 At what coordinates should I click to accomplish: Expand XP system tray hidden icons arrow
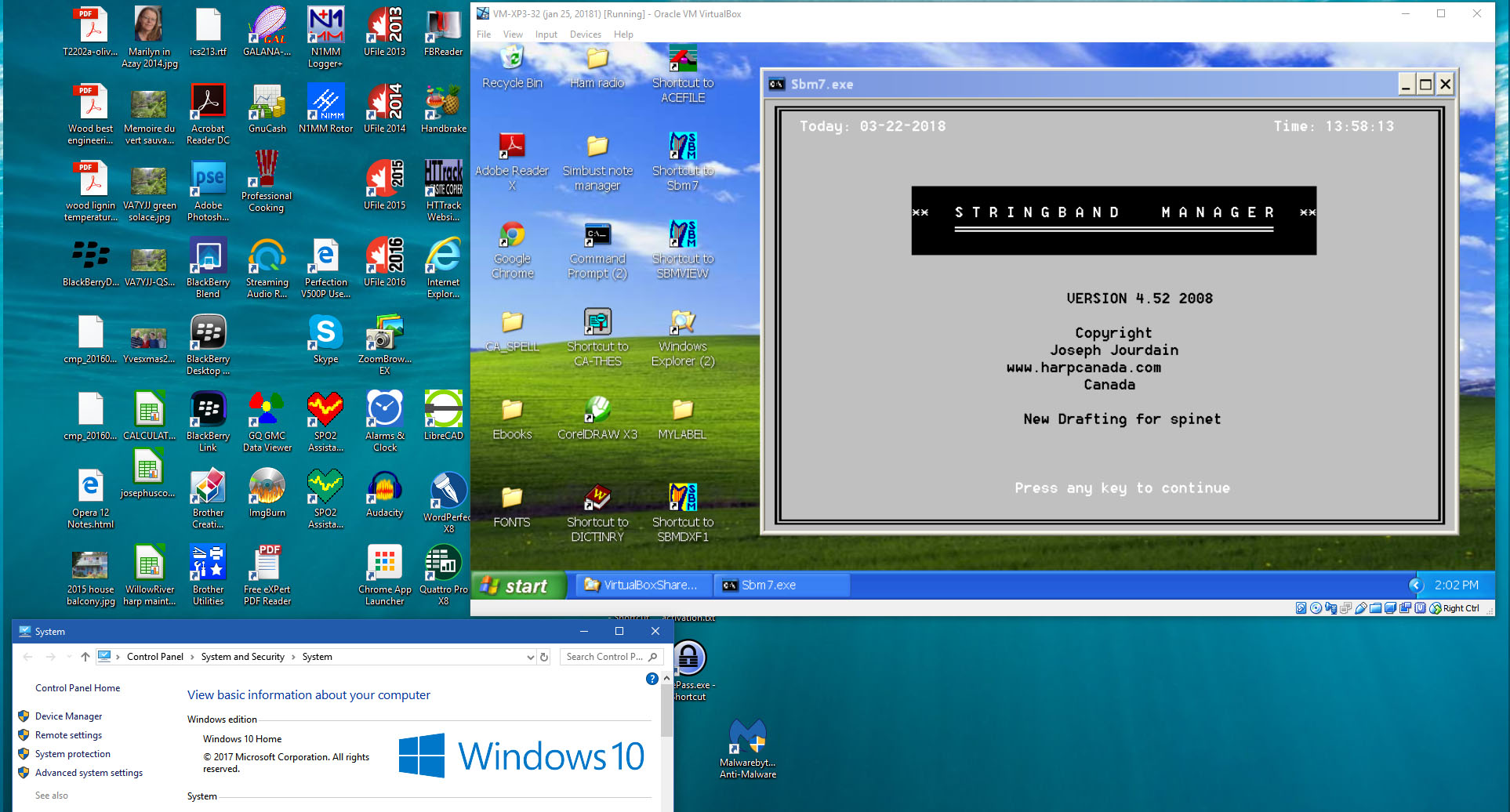pos(1415,585)
